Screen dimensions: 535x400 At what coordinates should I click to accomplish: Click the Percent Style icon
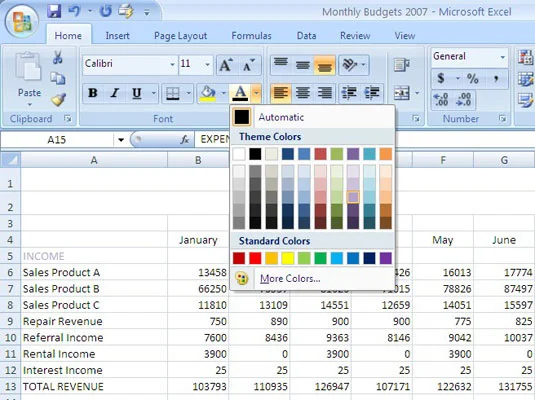tap(473, 79)
